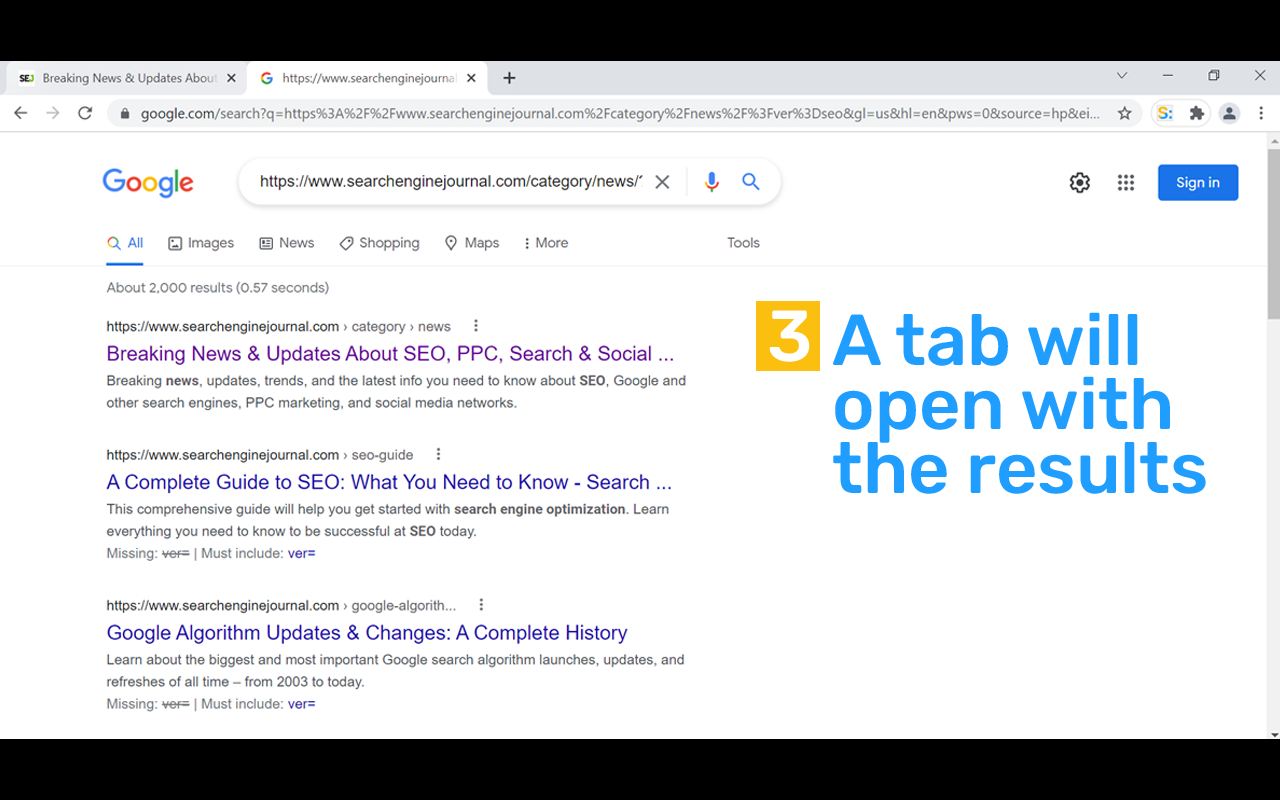Image resolution: width=1280 pixels, height=800 pixels.
Task: Open the tab search chevron
Action: pyautogui.click(x=1121, y=75)
